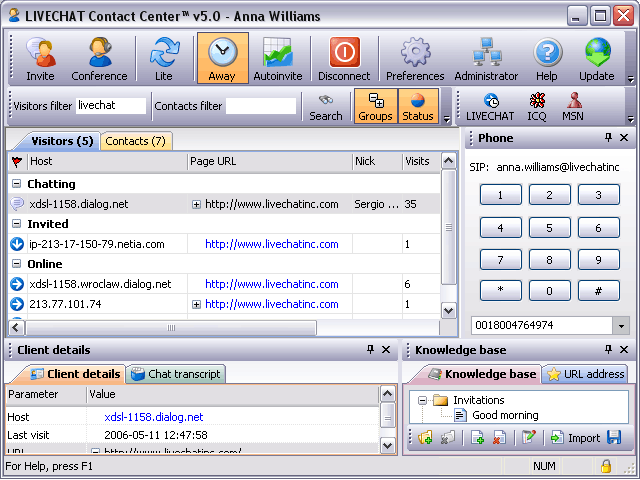Open the phone number dropdown
The image size is (640, 480).
click(621, 326)
